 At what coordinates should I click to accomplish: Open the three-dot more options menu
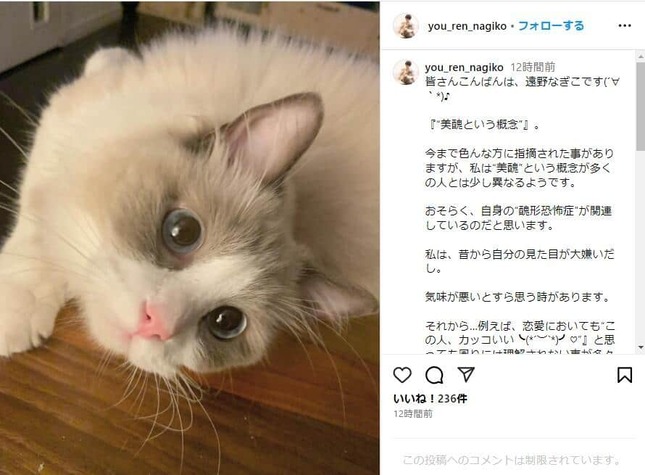(x=624, y=25)
